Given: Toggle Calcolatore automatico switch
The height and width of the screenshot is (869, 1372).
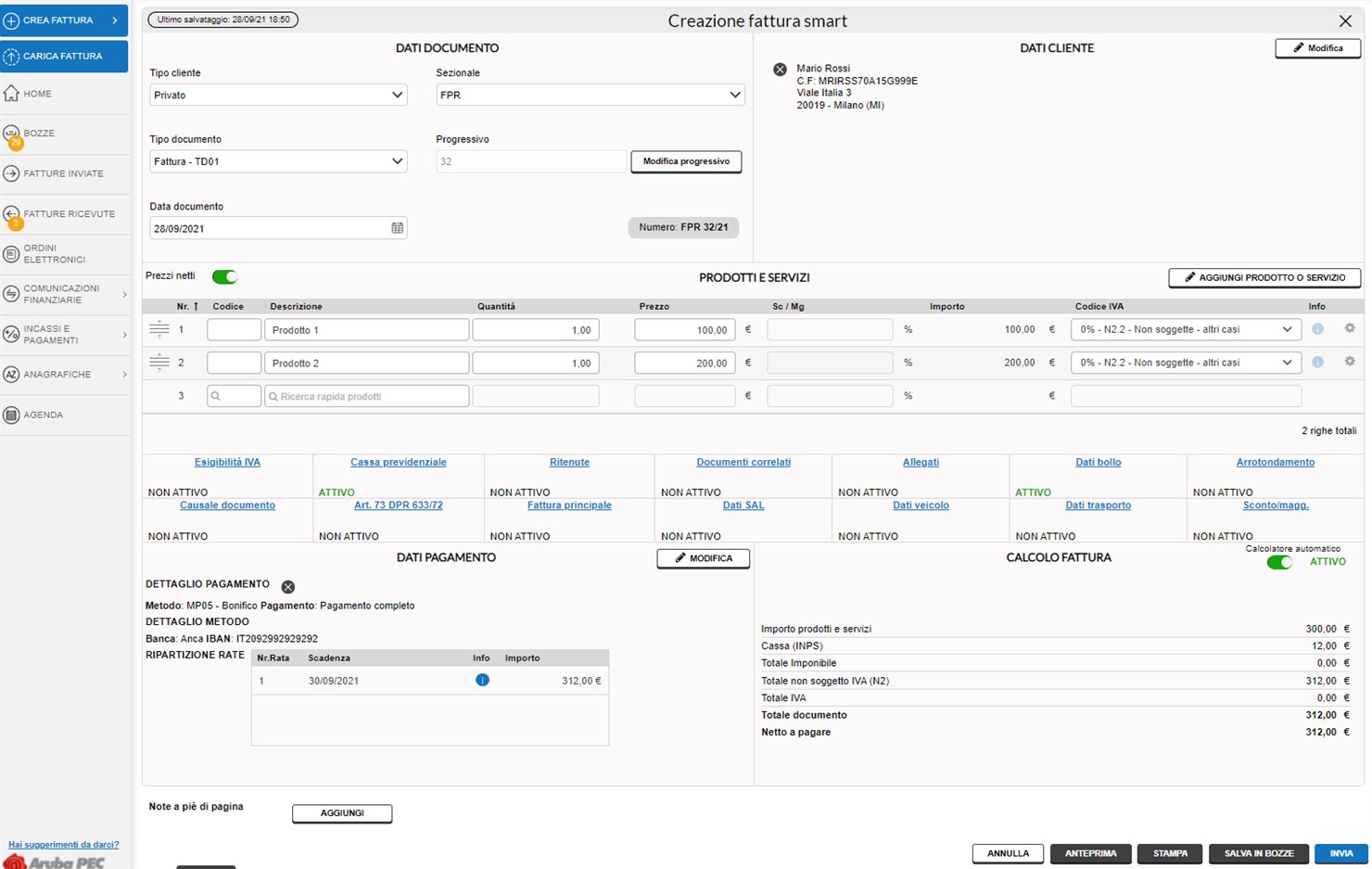Looking at the screenshot, I should tap(1279, 562).
